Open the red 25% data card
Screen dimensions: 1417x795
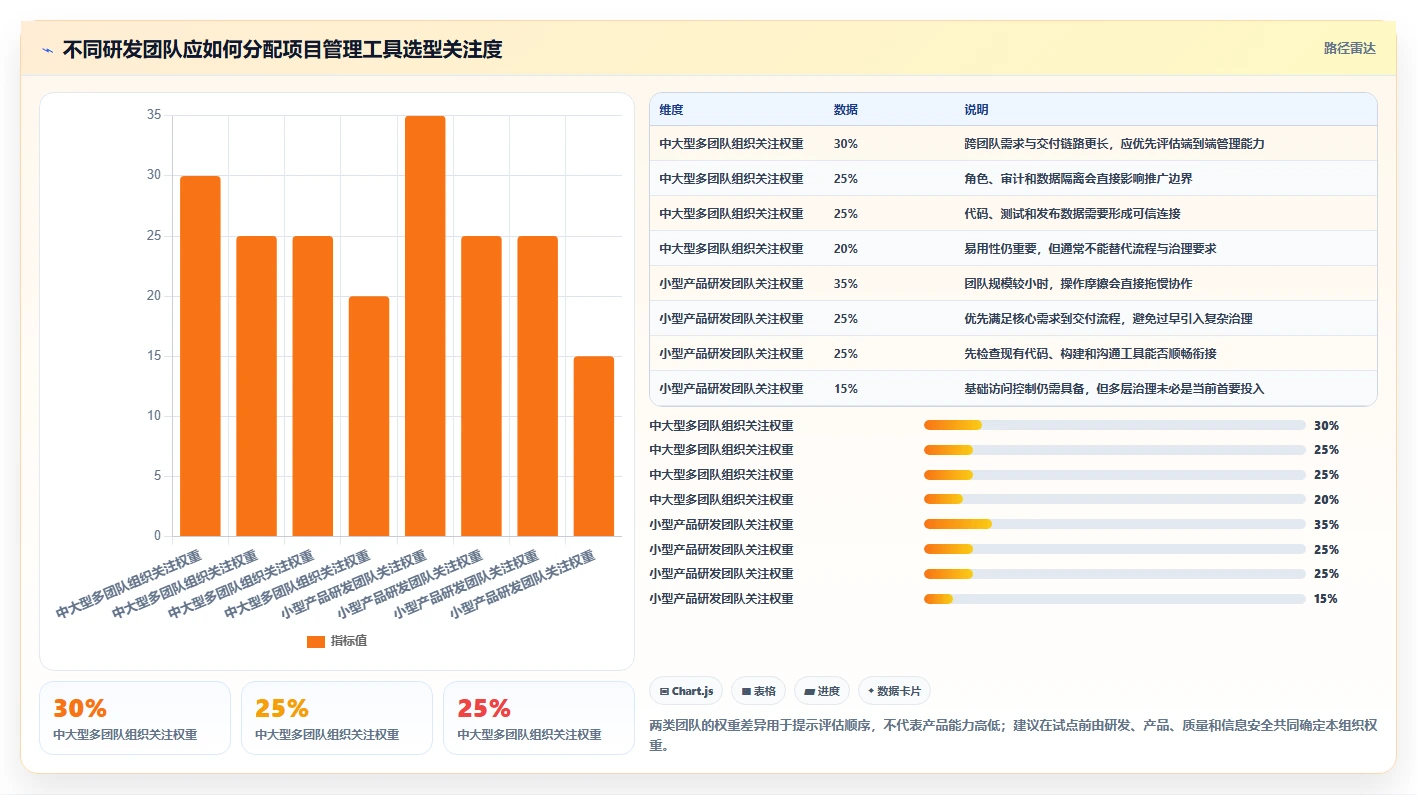(x=538, y=718)
